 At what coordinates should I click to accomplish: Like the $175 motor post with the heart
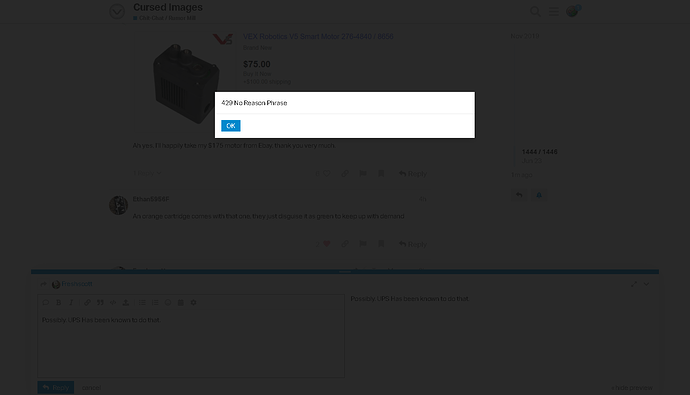(327, 174)
